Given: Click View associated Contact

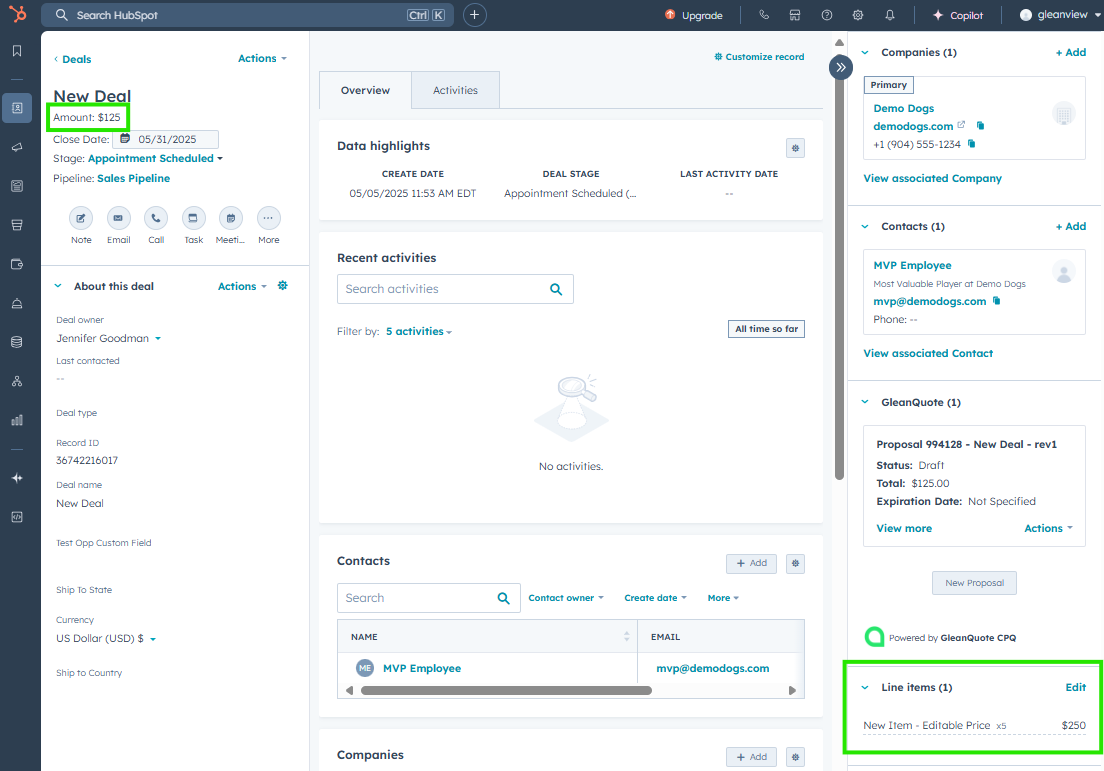Looking at the screenshot, I should point(928,353).
